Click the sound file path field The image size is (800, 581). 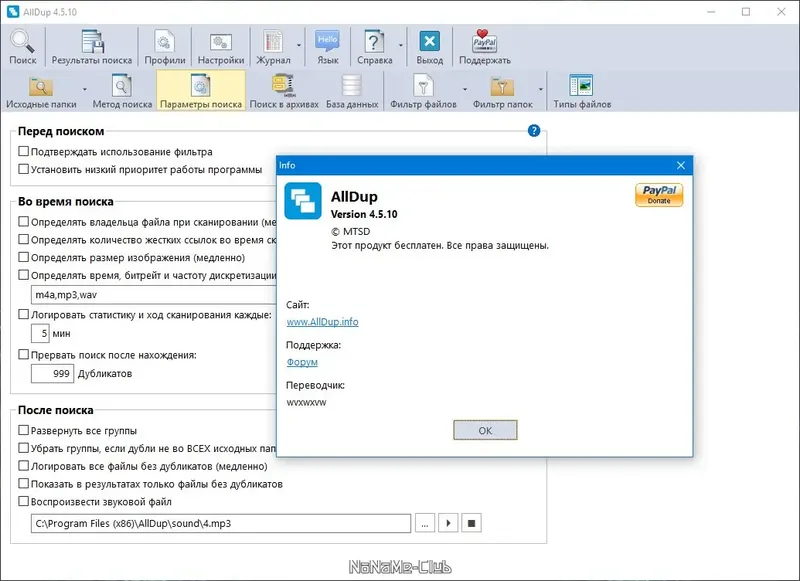click(x=221, y=523)
